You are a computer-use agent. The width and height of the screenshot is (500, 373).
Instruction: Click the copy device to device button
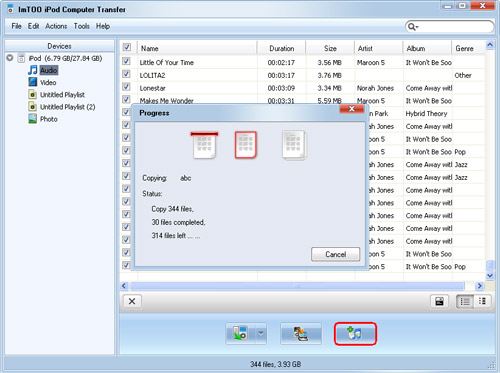click(301, 333)
